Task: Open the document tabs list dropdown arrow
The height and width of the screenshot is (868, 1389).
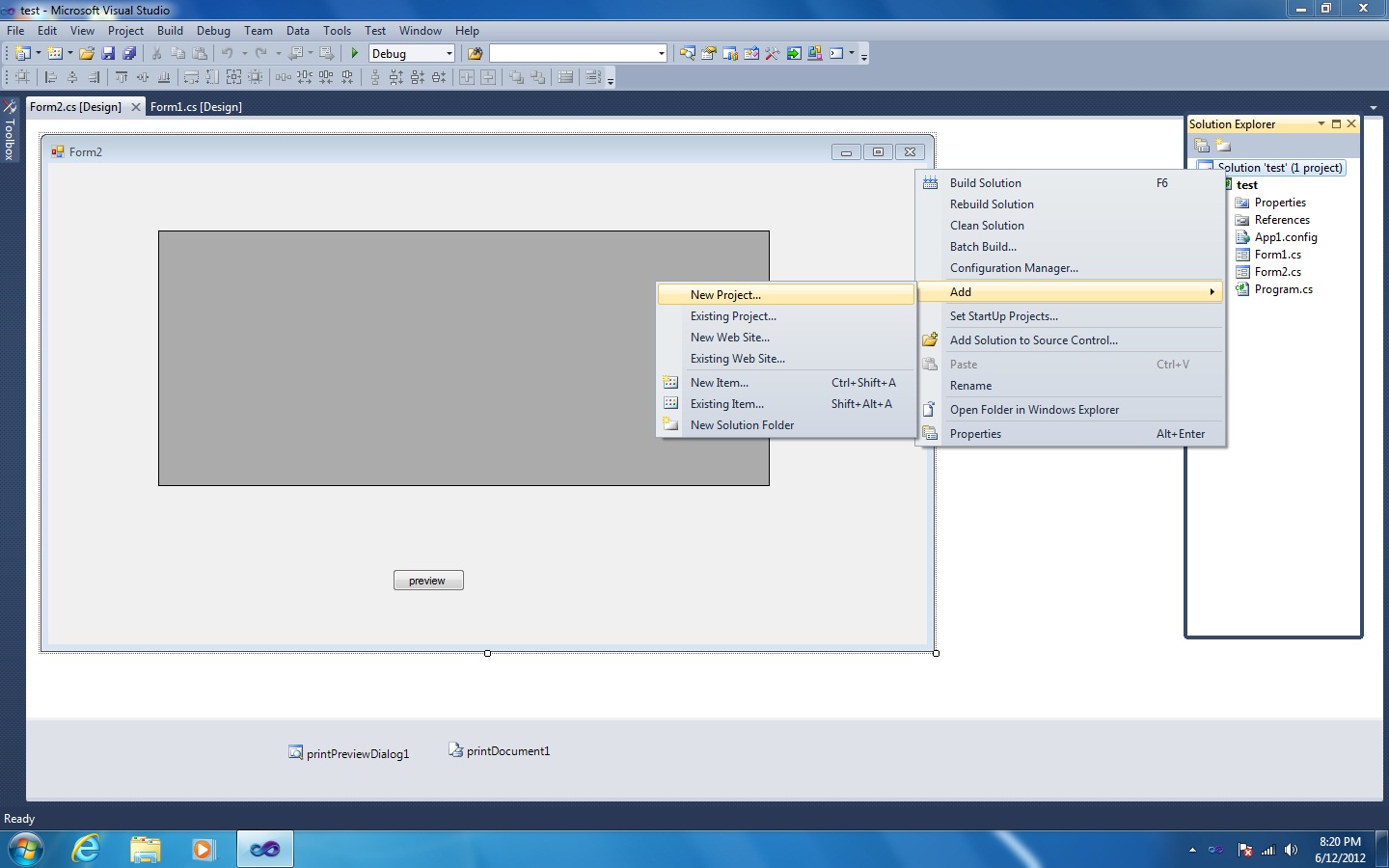Action: (1374, 107)
